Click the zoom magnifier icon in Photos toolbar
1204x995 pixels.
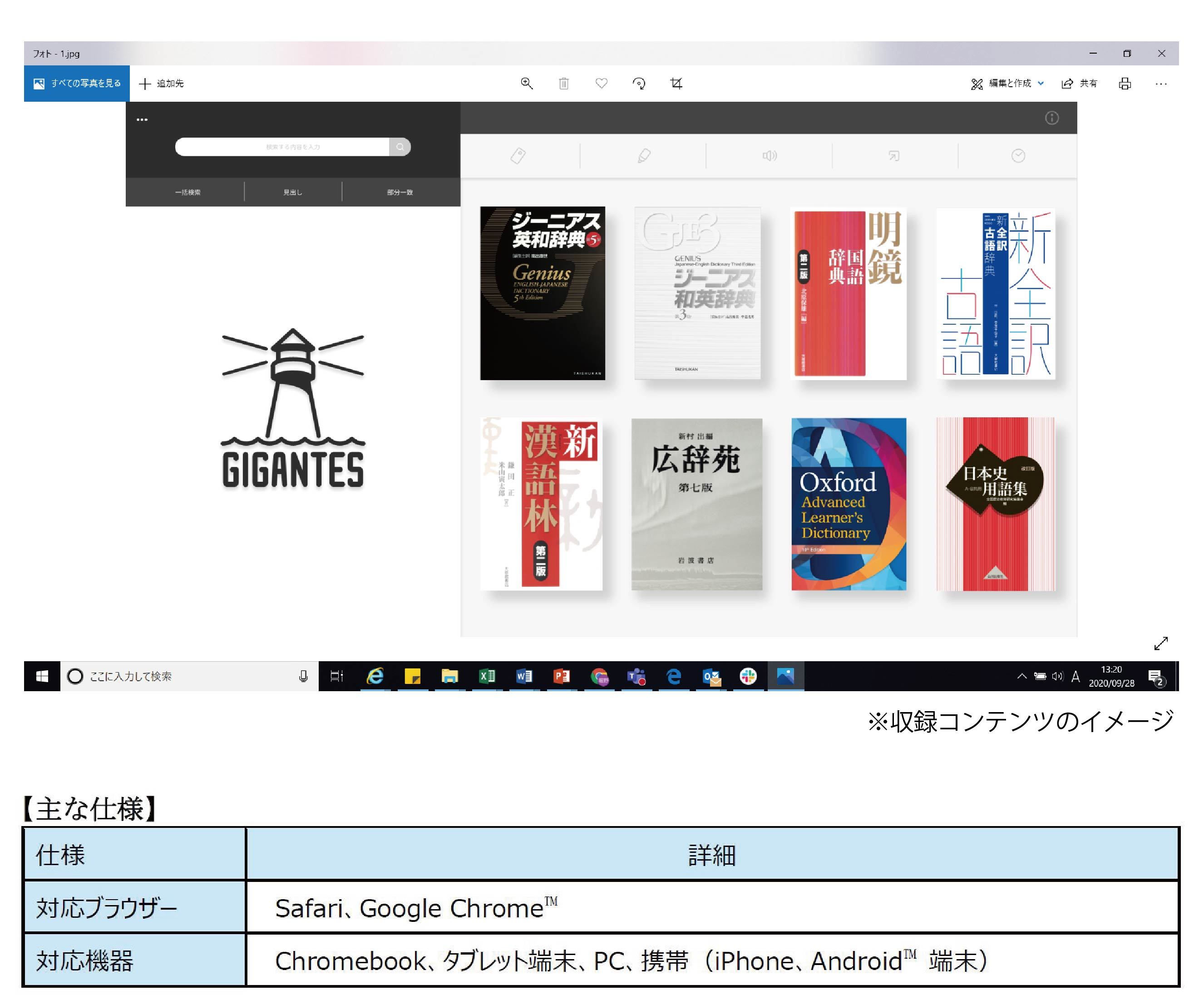[x=526, y=84]
